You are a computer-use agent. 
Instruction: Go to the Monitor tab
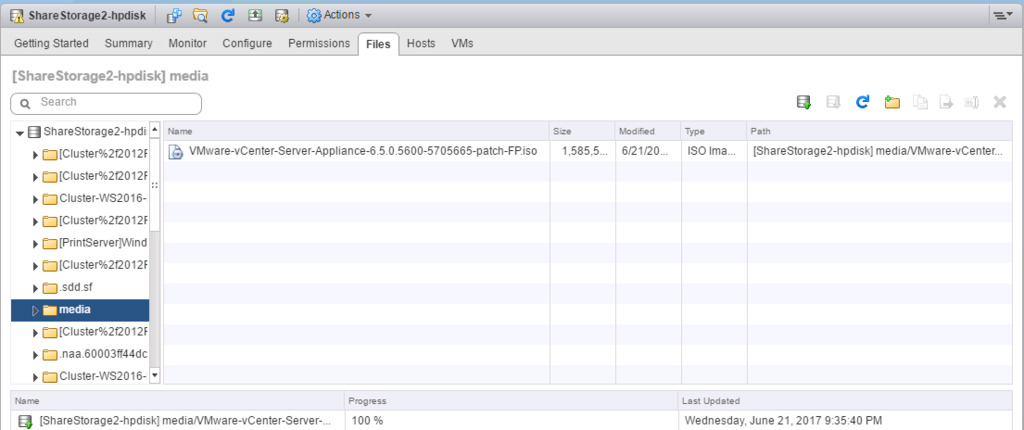(x=187, y=44)
